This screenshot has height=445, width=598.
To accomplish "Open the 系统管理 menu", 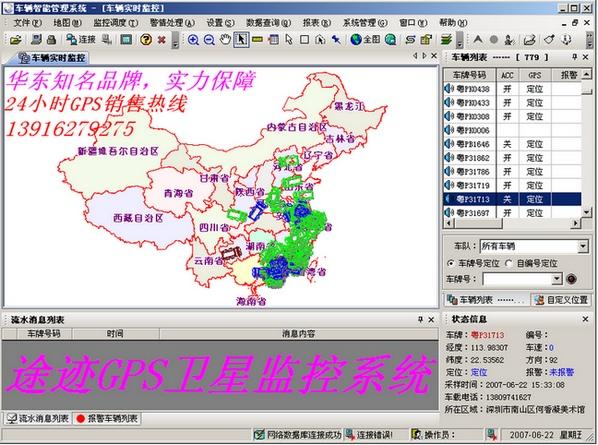I will click(x=365, y=23).
